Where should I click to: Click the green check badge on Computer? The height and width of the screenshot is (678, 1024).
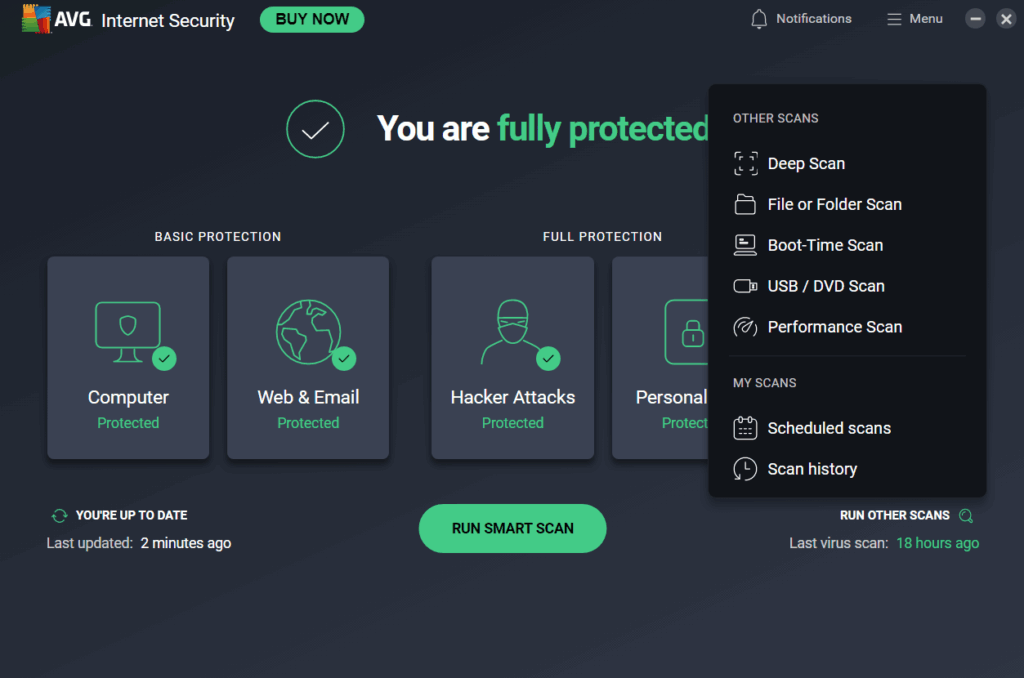coord(164,358)
